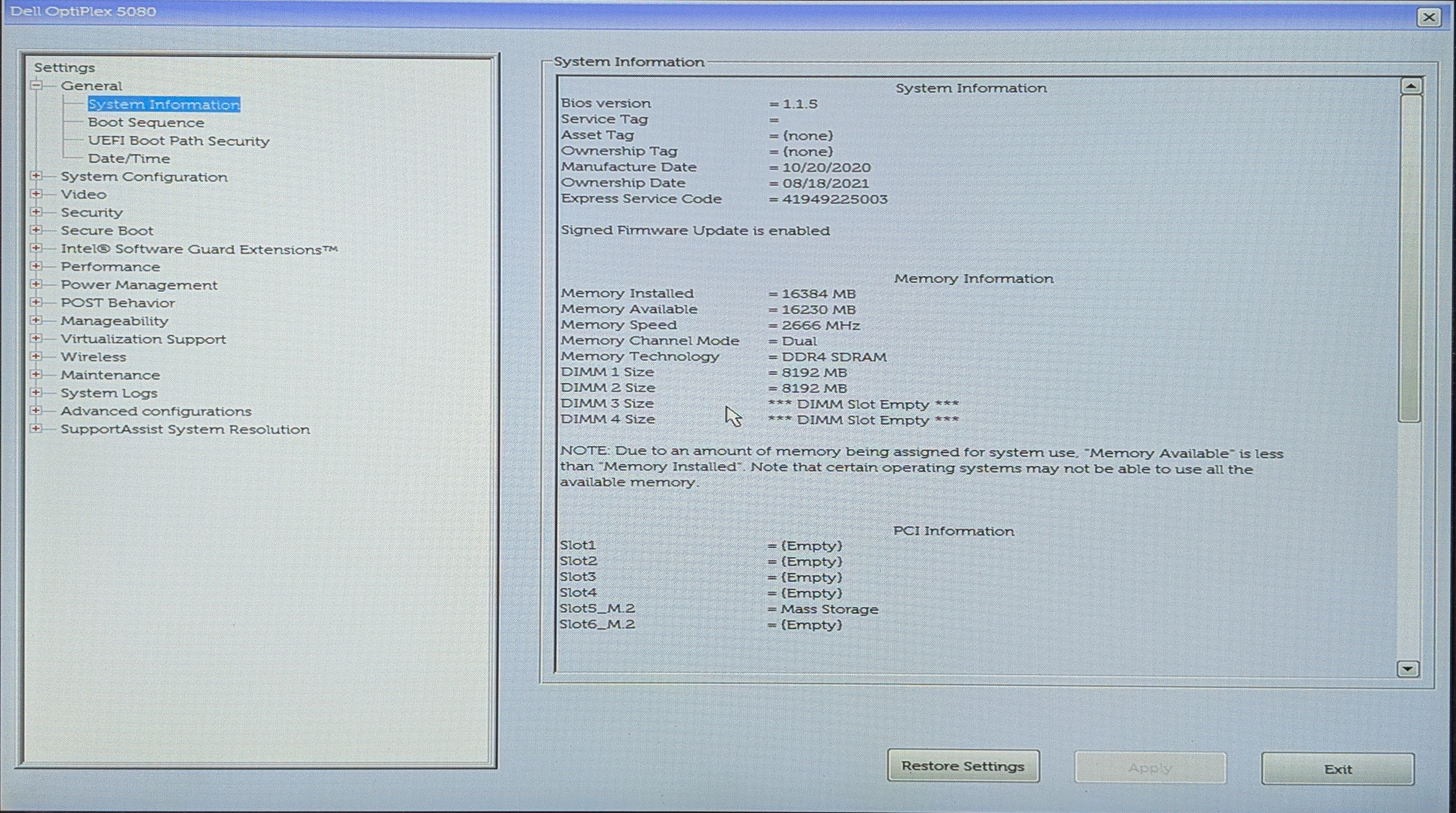Select System Information in the tree
1456x813 pixels.
click(164, 104)
